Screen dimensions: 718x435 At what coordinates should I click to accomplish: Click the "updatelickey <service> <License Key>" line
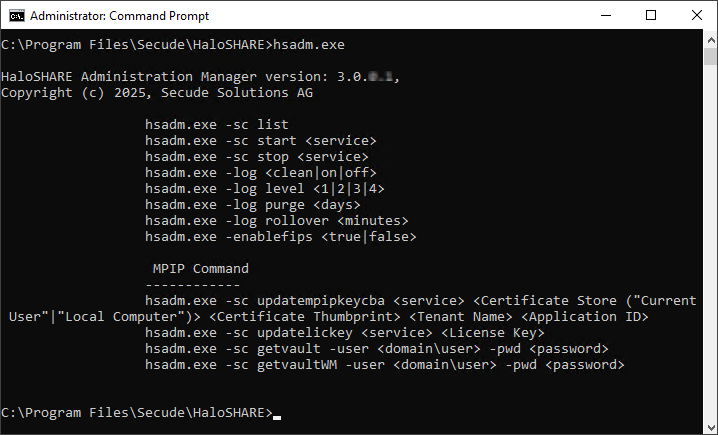point(344,333)
